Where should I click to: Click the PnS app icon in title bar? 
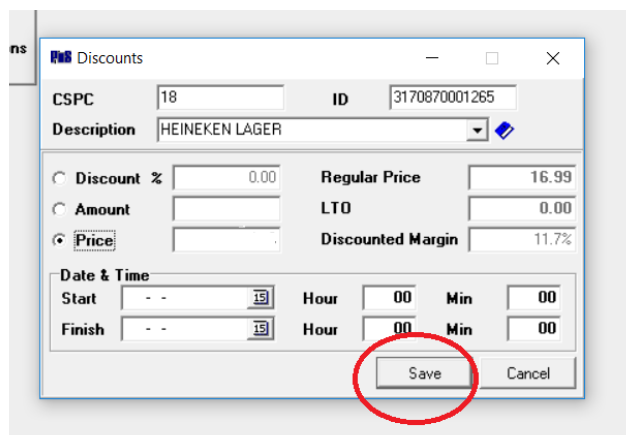point(61,57)
